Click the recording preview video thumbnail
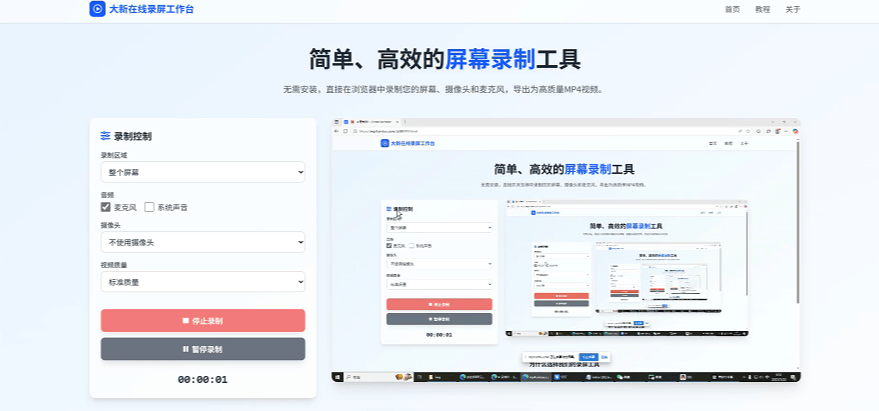Viewport: 879px width, 411px height. 566,250
